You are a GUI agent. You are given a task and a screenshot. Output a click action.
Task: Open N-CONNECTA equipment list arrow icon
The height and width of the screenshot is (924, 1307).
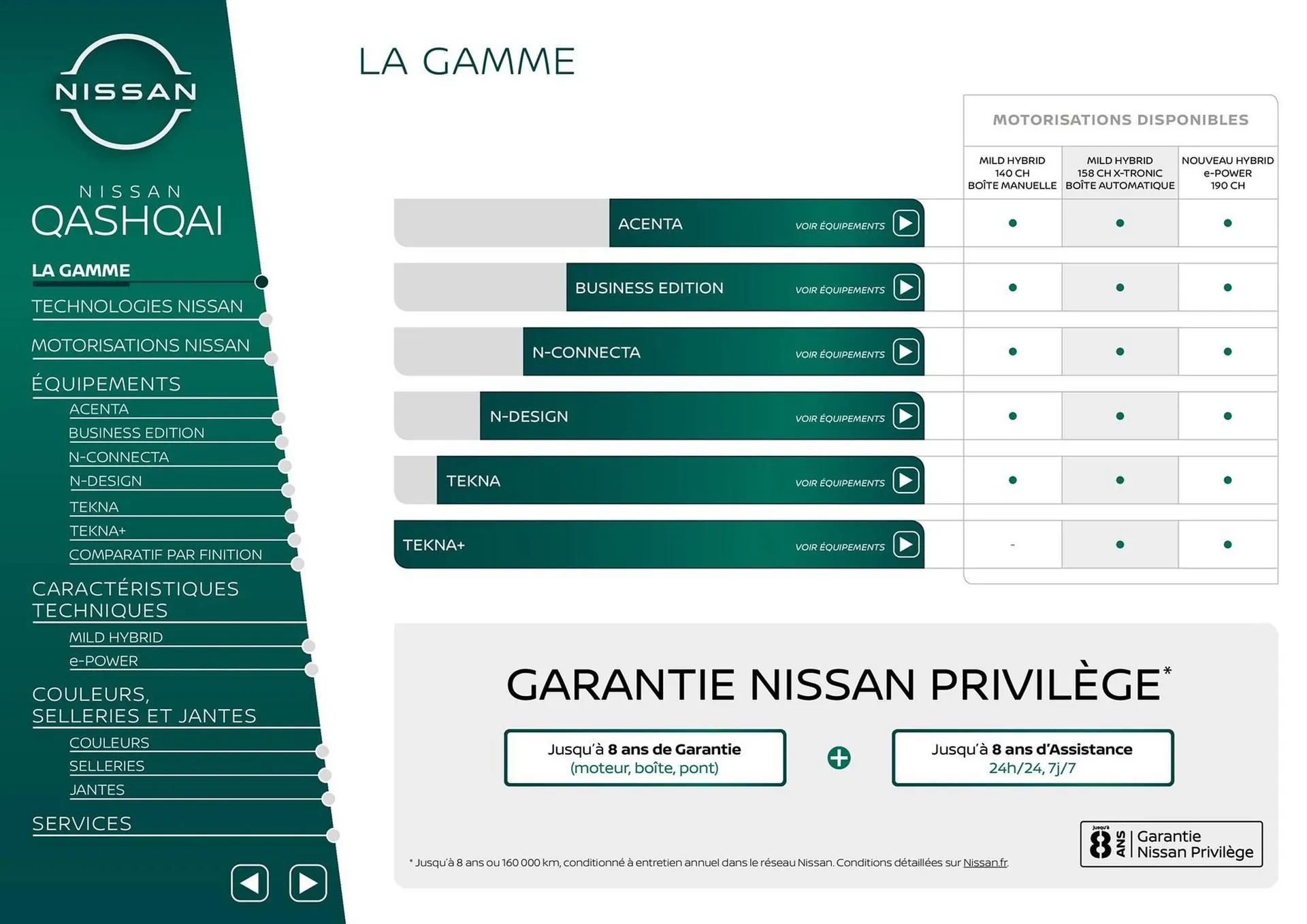click(x=907, y=353)
